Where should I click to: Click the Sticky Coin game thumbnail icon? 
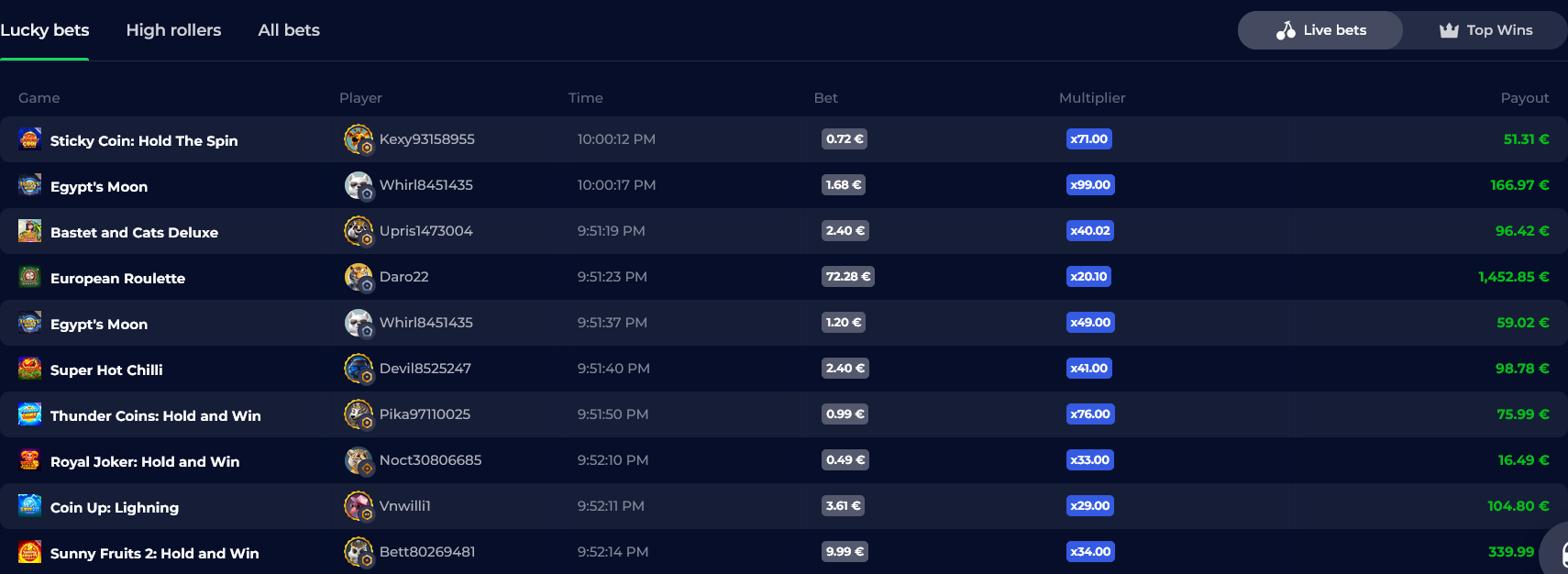(29, 139)
